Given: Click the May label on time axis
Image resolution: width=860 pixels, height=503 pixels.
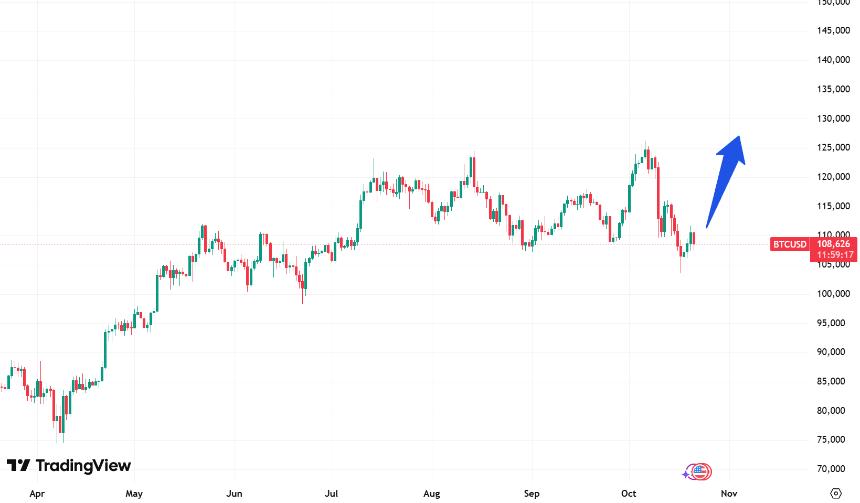Looking at the screenshot, I should coord(136,493).
